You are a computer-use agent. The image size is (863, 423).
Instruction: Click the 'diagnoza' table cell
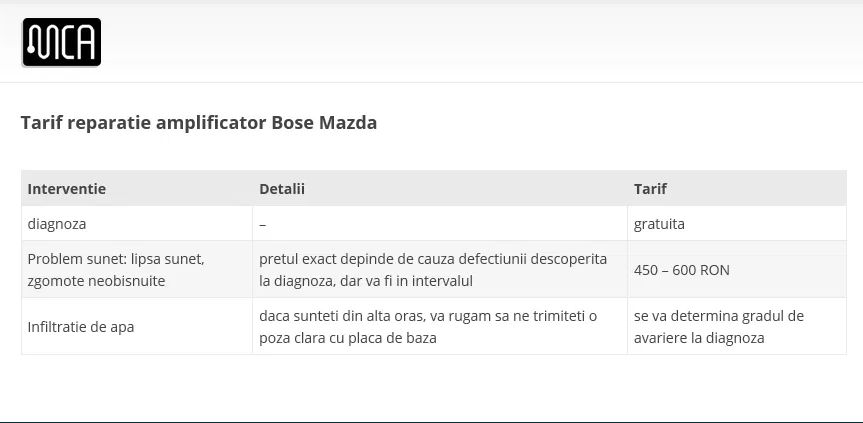tap(57, 224)
